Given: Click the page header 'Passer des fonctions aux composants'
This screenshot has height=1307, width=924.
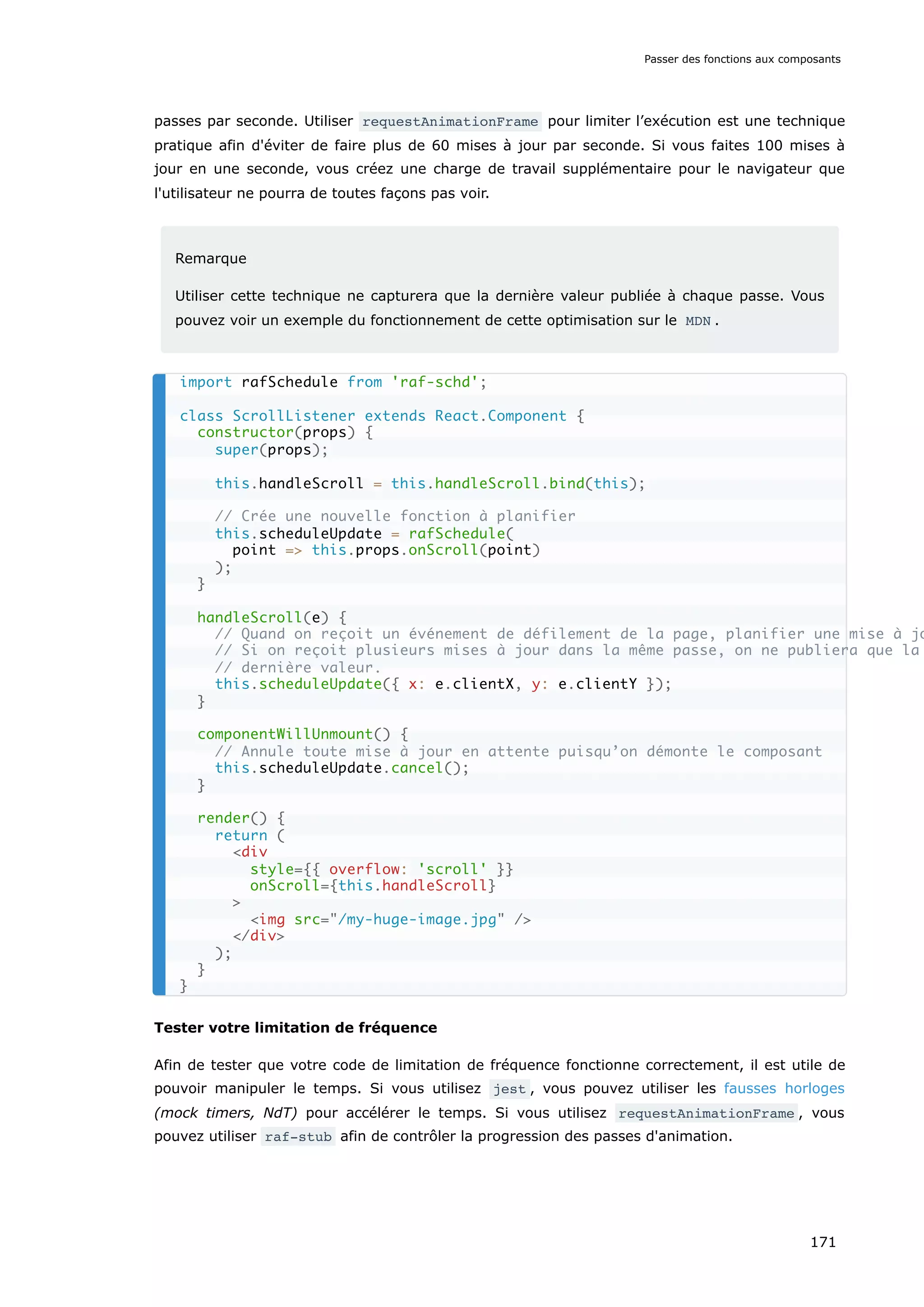Looking at the screenshot, I should [x=741, y=59].
